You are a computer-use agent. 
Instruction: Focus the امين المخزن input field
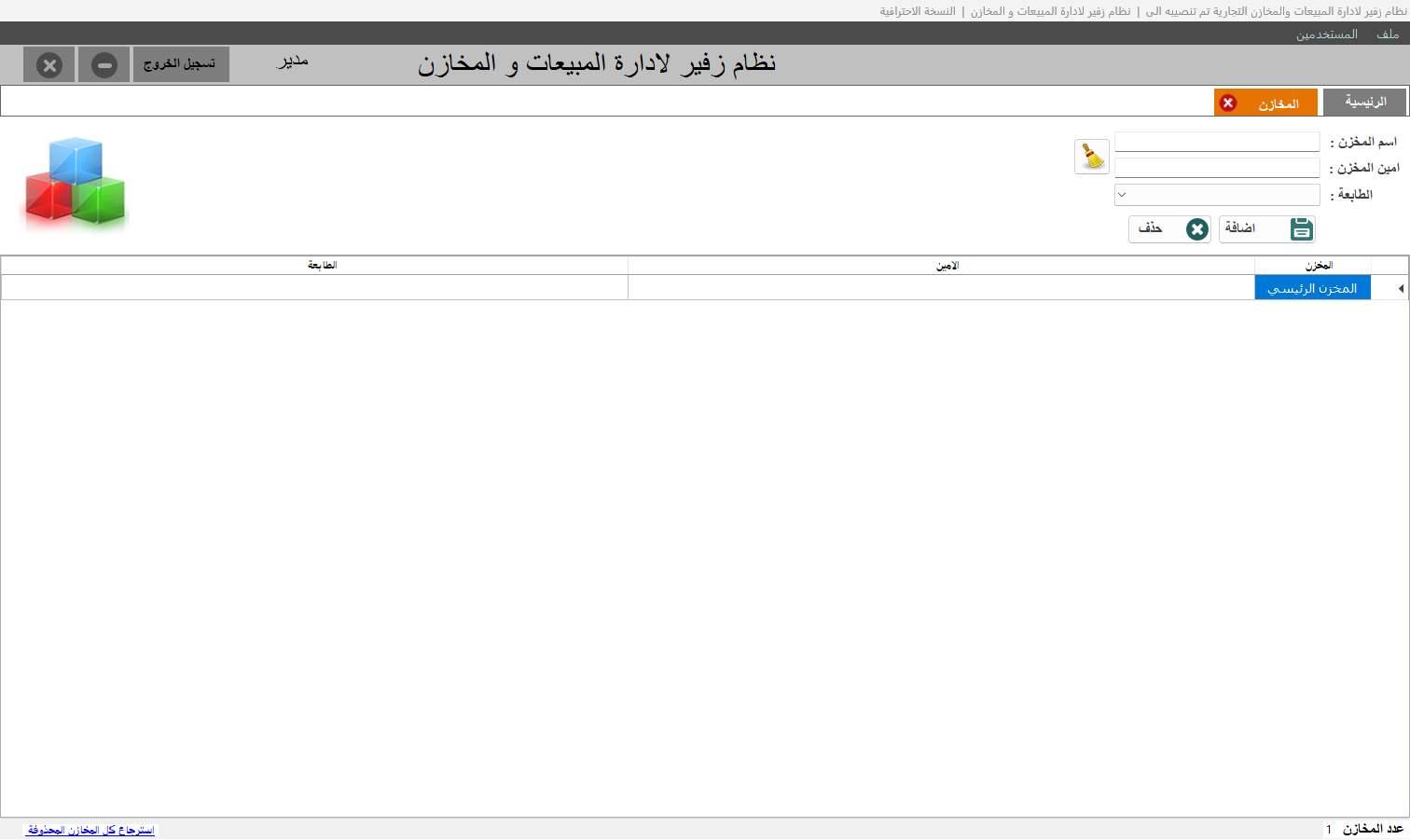point(1217,168)
